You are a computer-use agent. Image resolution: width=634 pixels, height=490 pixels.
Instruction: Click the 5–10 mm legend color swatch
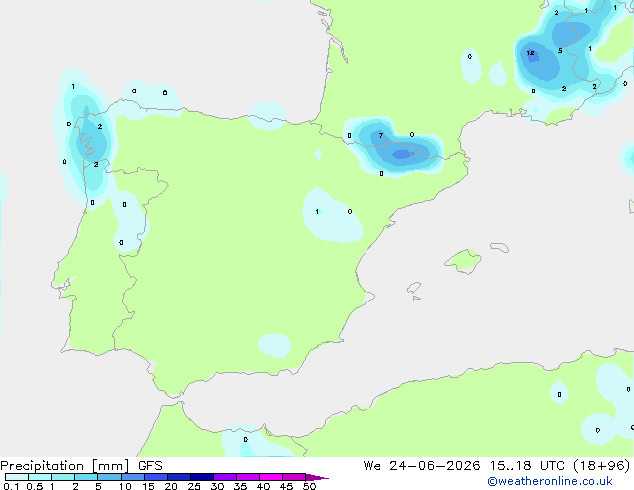(x=109, y=477)
